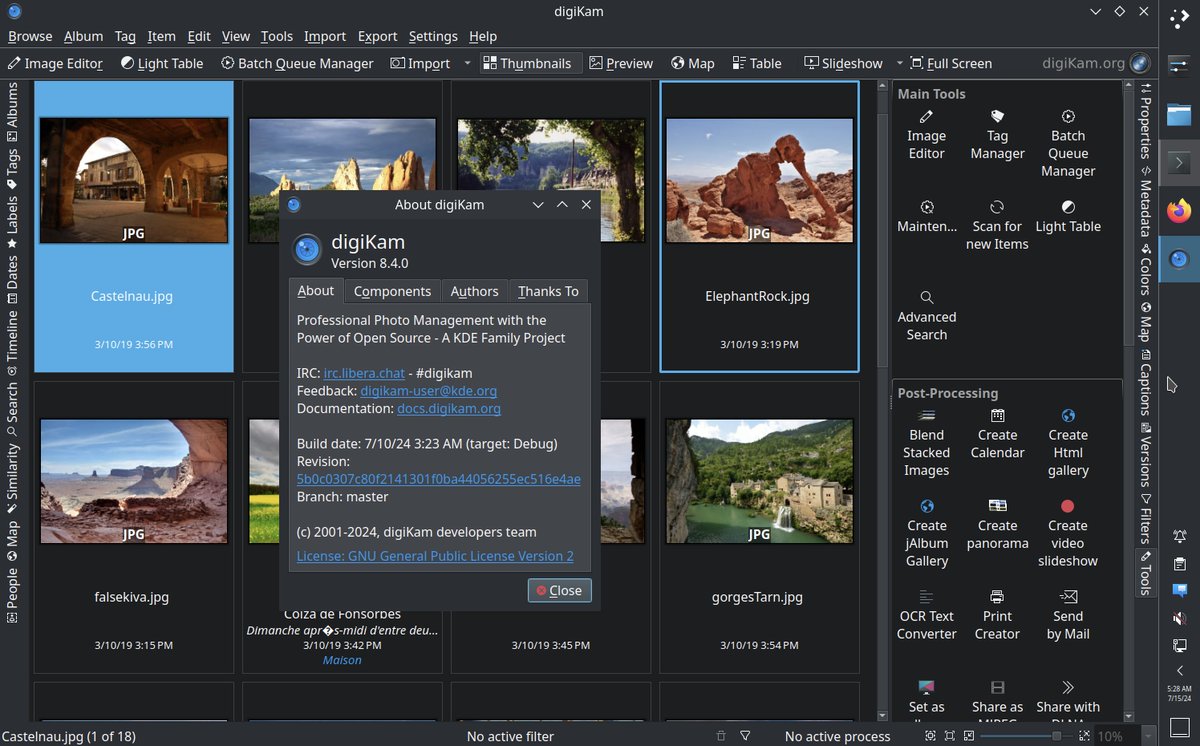The height and width of the screenshot is (746, 1200).
Task: Open the Import dropdown arrow
Action: pyautogui.click(x=465, y=63)
